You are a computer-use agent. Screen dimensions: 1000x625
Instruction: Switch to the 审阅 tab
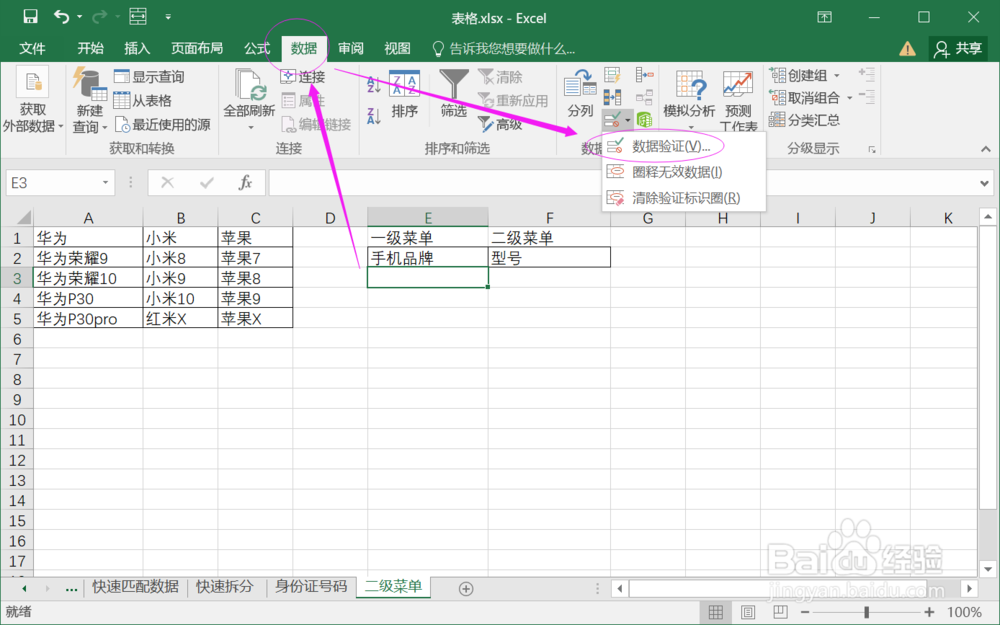(x=351, y=48)
